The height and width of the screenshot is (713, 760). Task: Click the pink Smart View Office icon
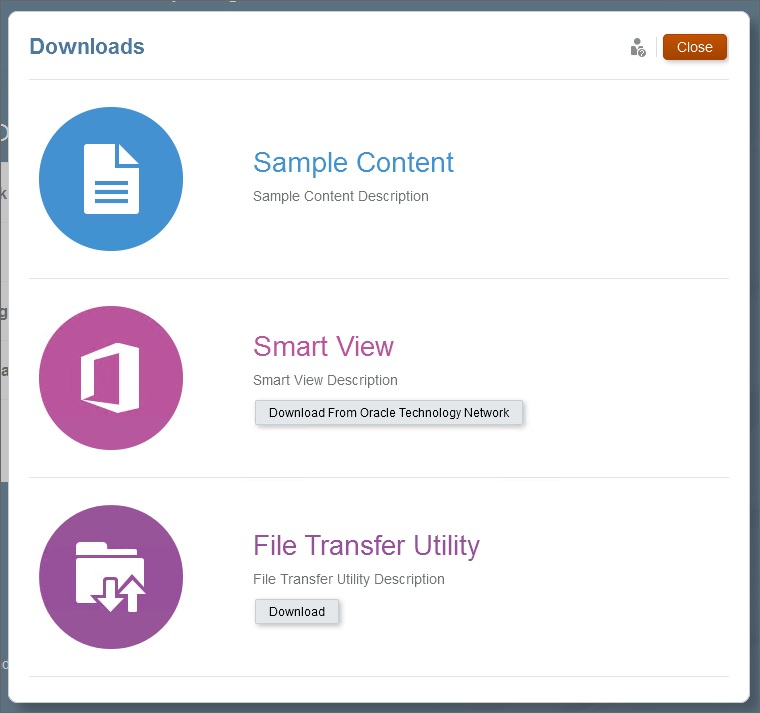(x=111, y=378)
